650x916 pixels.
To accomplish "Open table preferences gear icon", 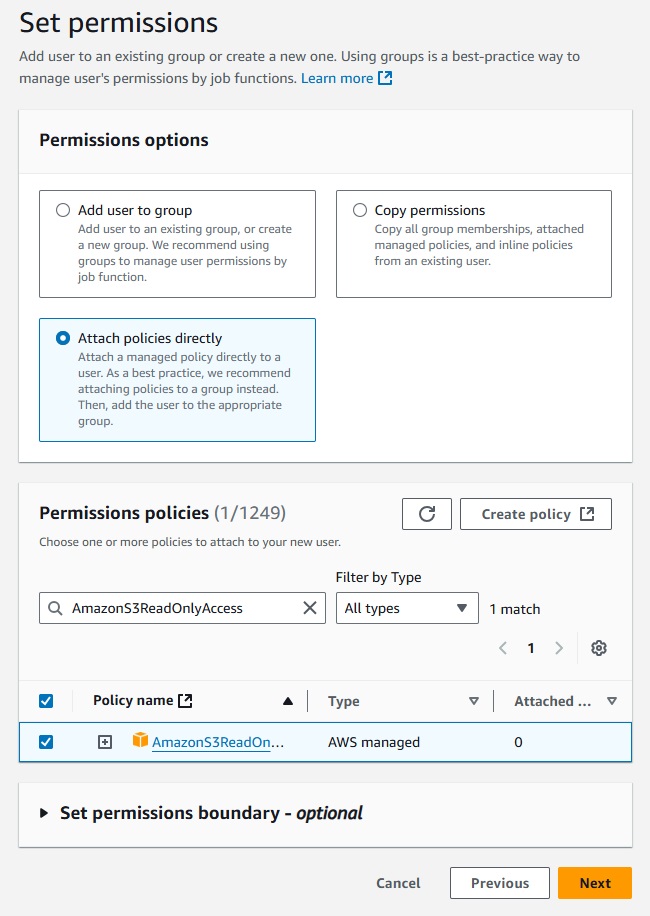I will click(599, 648).
